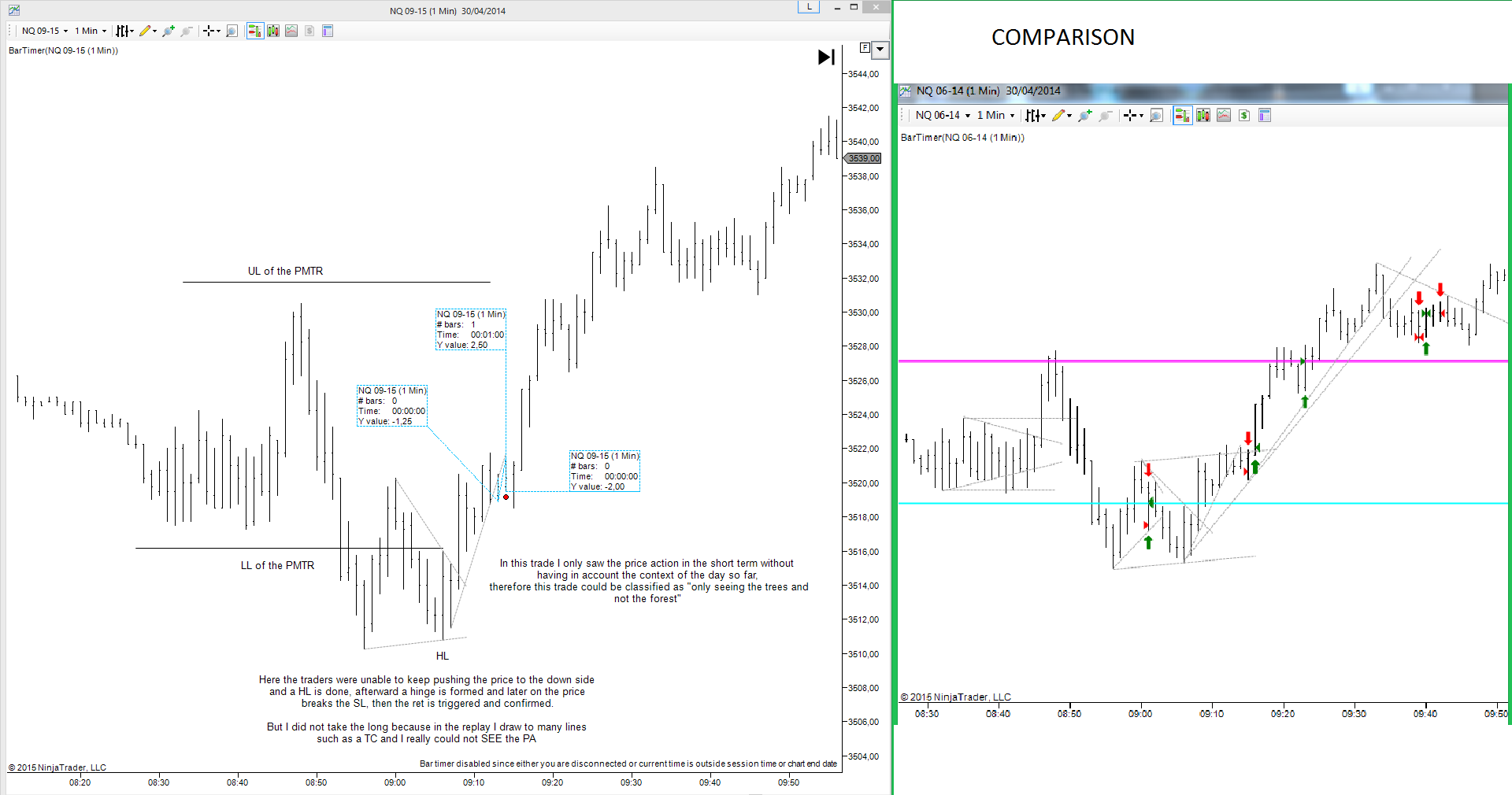Open chart style bars menu in comparison chart
The width and height of the screenshot is (1512, 795).
click(1035, 115)
